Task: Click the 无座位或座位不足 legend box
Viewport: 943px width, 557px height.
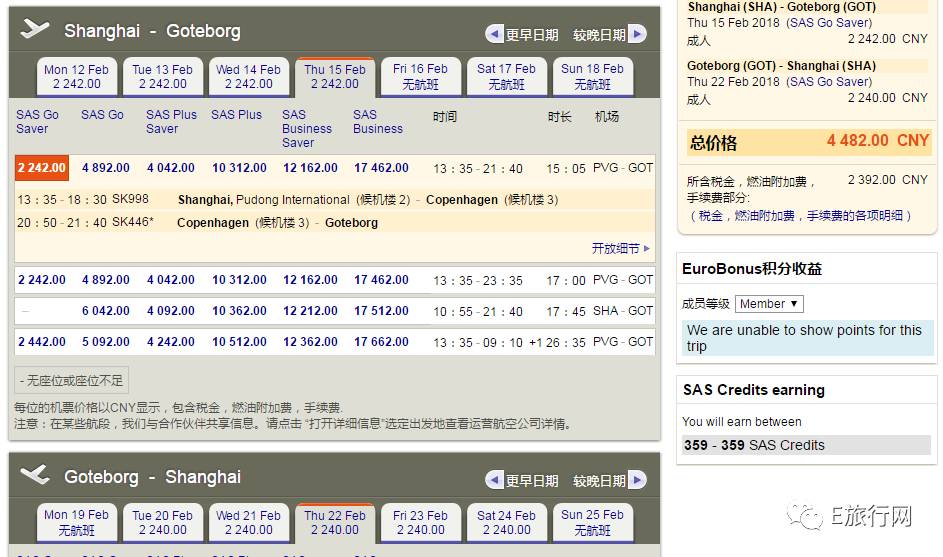Action: click(72, 380)
